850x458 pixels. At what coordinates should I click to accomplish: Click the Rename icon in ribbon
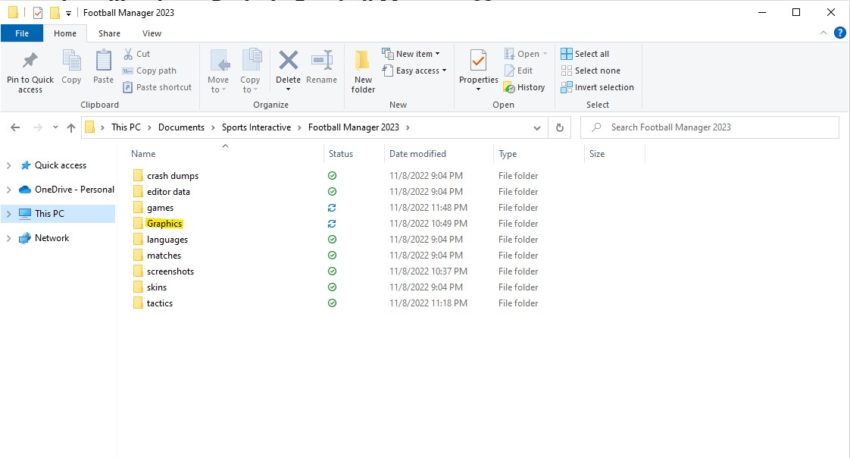[321, 61]
